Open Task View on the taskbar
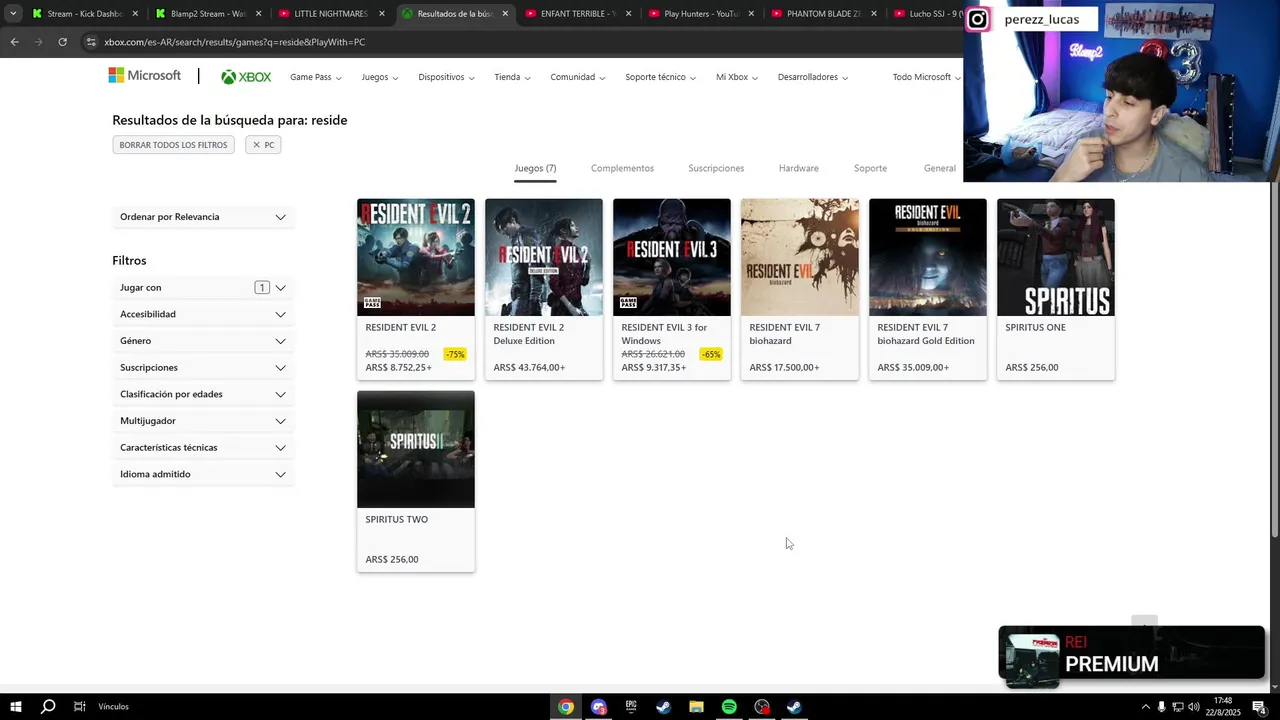1280x720 pixels. [x=79, y=707]
